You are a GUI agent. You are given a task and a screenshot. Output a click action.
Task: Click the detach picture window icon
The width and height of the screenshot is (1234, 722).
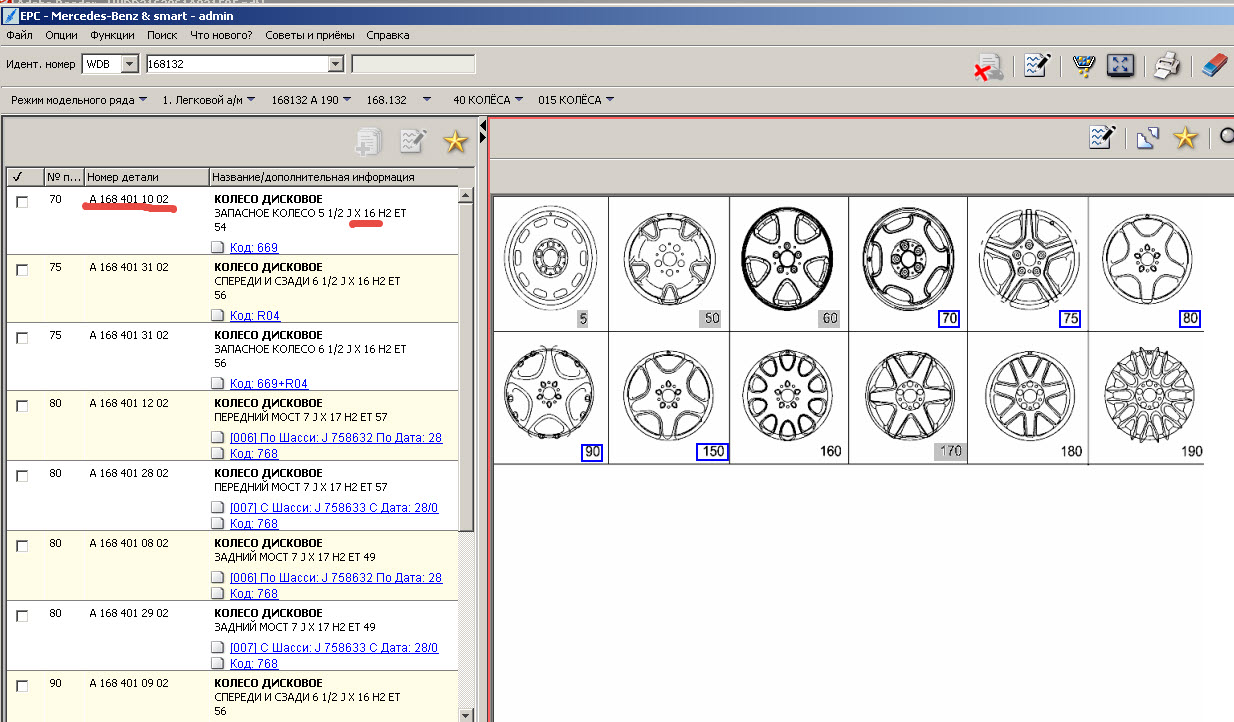click(1147, 138)
